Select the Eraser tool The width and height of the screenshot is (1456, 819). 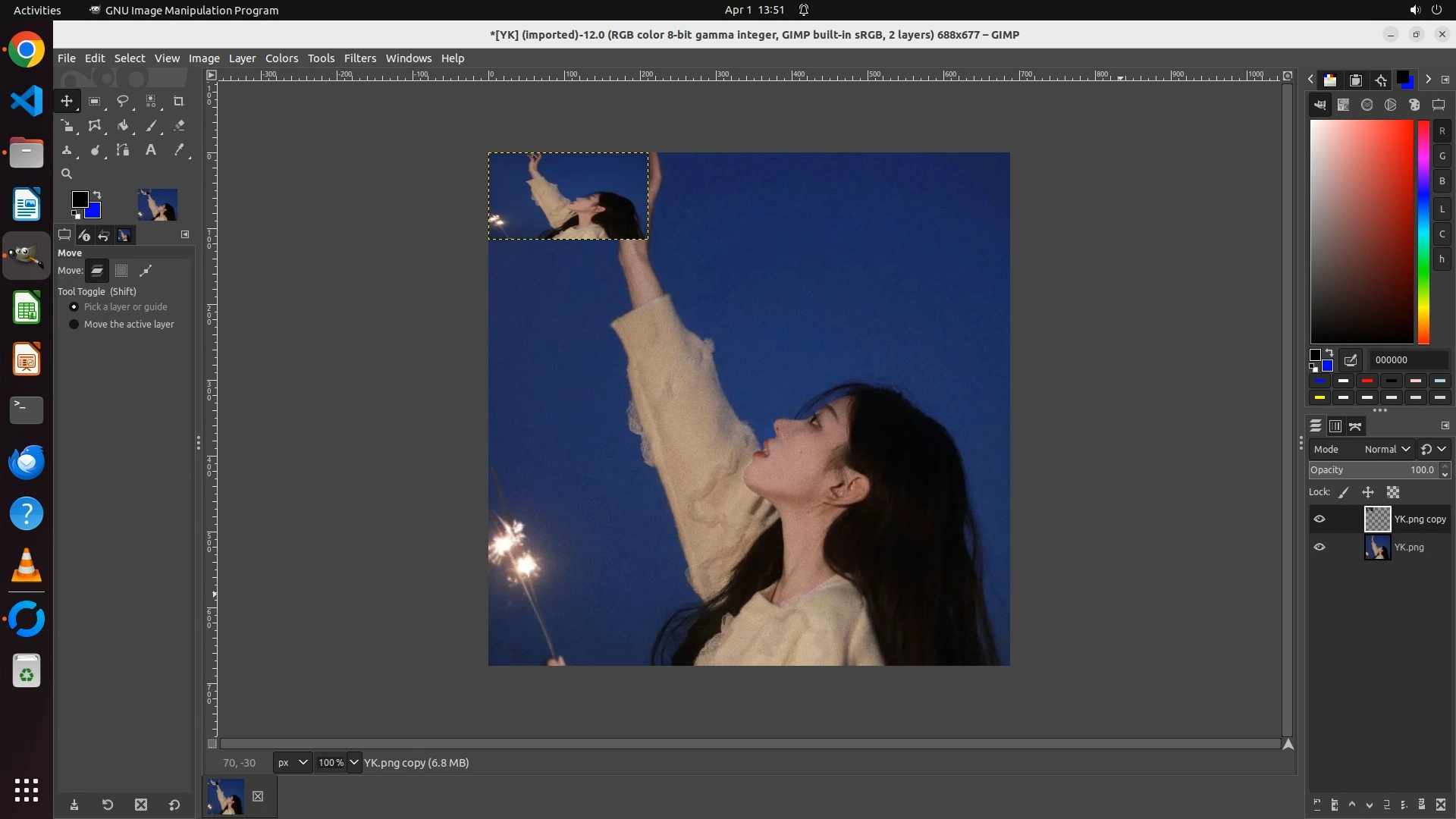179,126
